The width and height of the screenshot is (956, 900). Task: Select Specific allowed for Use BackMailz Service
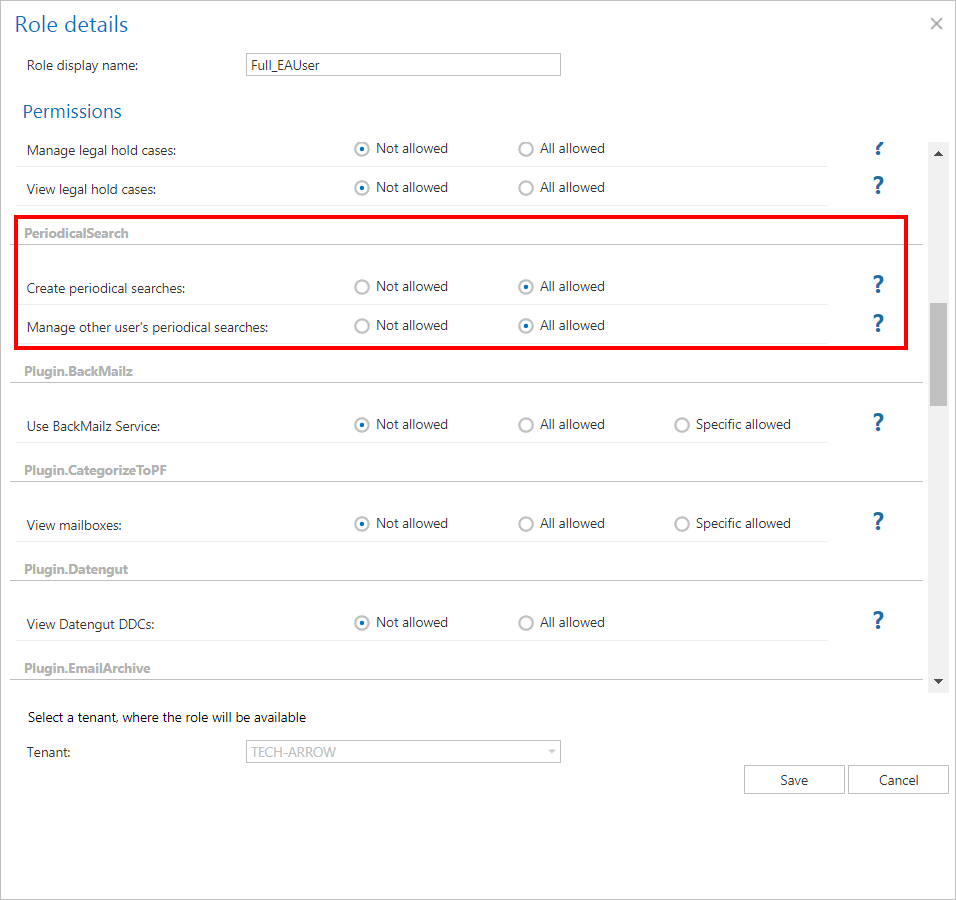coord(682,425)
